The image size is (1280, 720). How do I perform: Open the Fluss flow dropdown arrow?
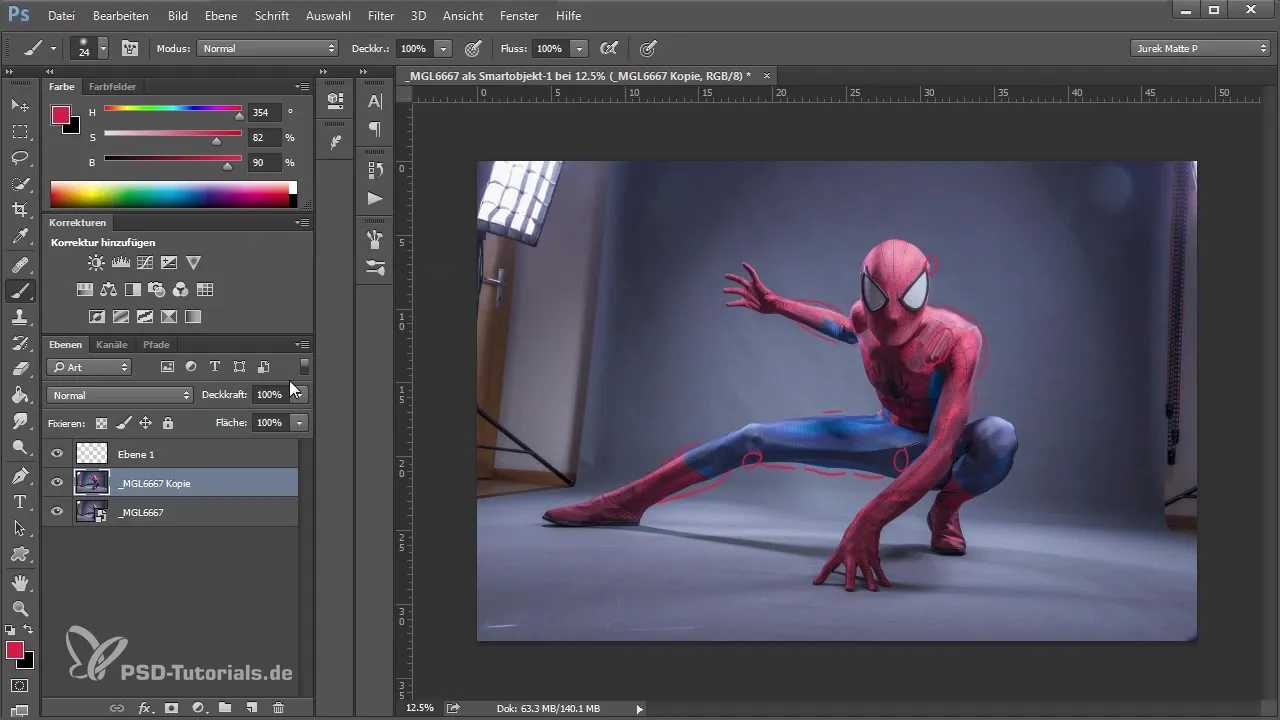coord(580,48)
